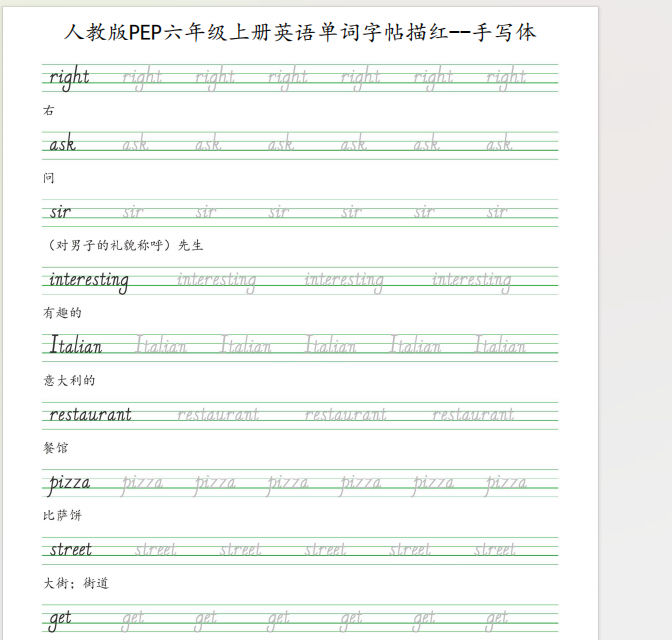
Task: Select the bold black model word "street"
Action: pos(71,550)
